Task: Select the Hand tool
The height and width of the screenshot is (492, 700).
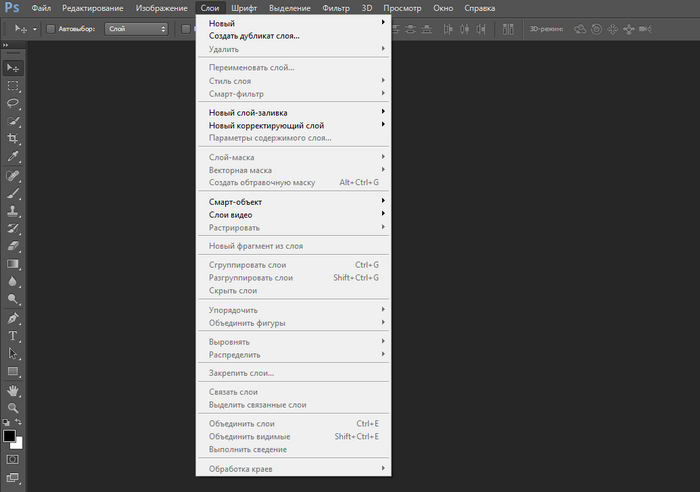Action: (13, 390)
